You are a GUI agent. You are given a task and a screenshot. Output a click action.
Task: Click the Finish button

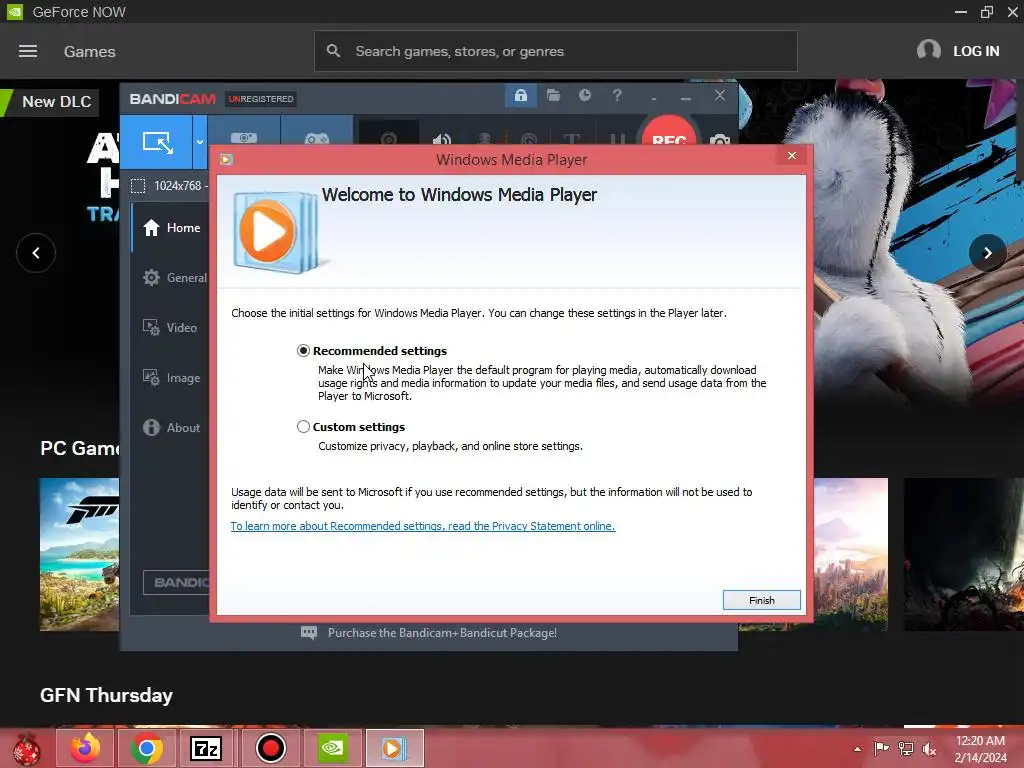click(761, 600)
